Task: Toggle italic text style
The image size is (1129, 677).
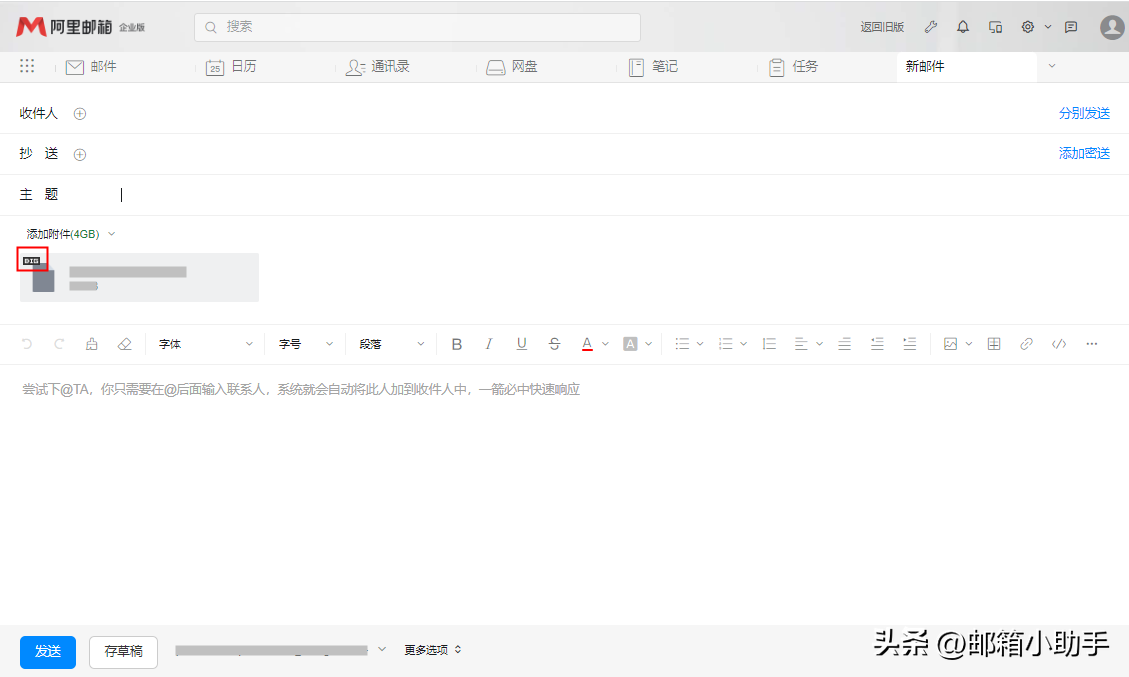Action: click(489, 344)
